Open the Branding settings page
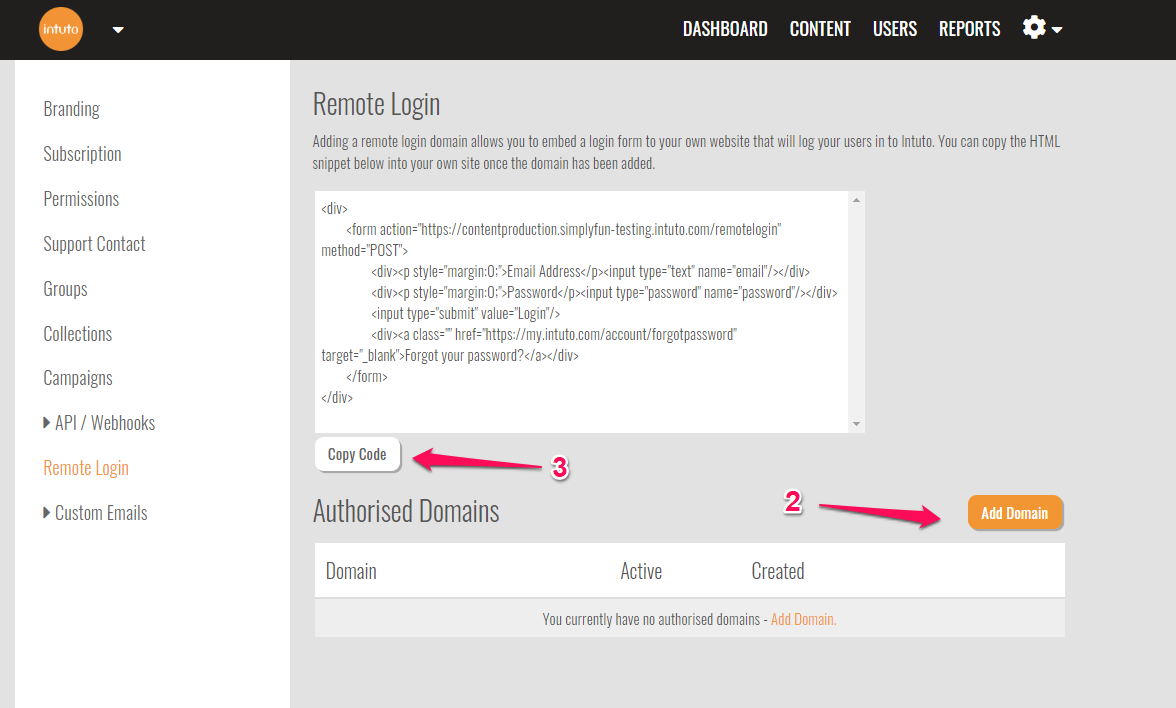 (71, 108)
